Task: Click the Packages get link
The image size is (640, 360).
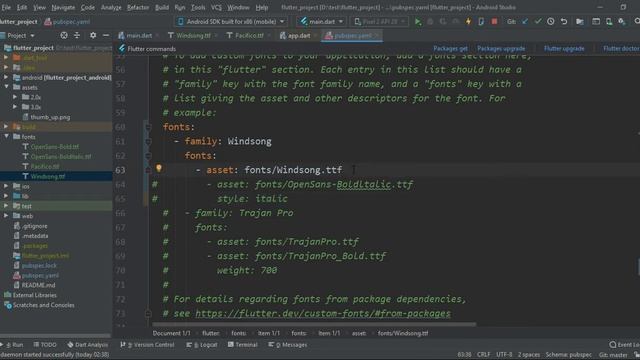Action: [x=450, y=49]
